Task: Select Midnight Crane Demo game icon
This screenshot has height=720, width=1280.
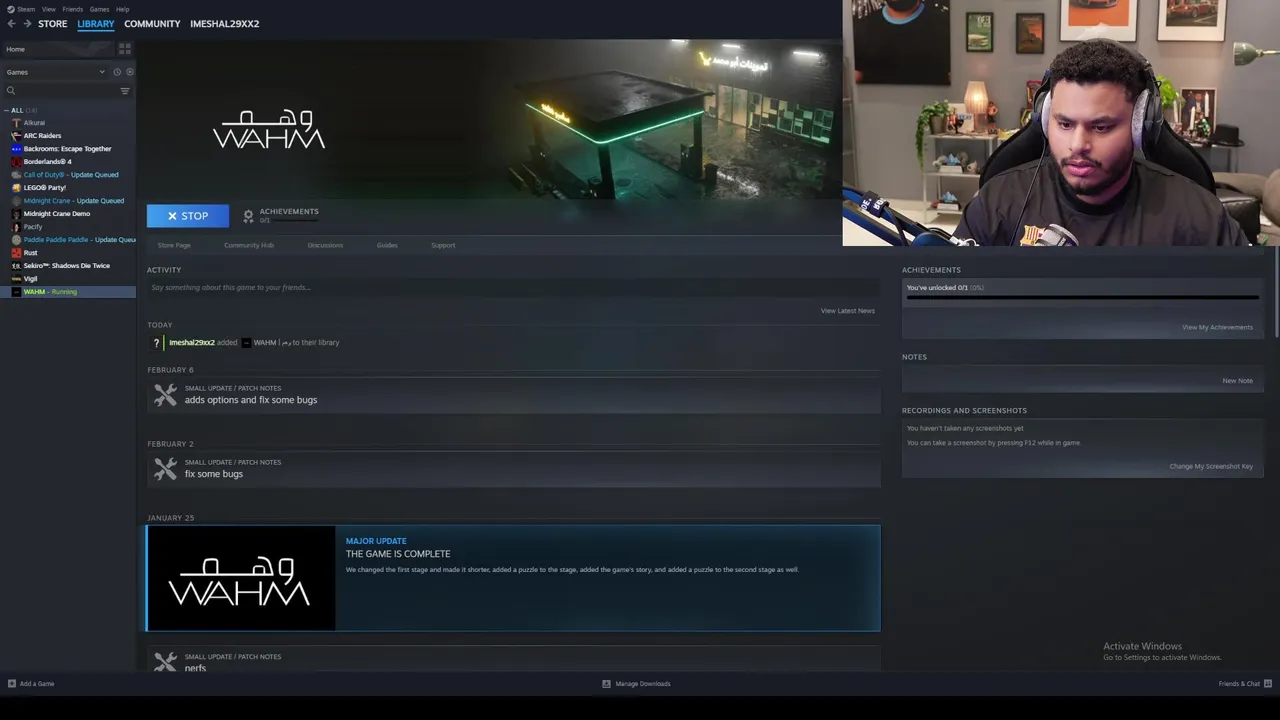Action: click(x=16, y=213)
